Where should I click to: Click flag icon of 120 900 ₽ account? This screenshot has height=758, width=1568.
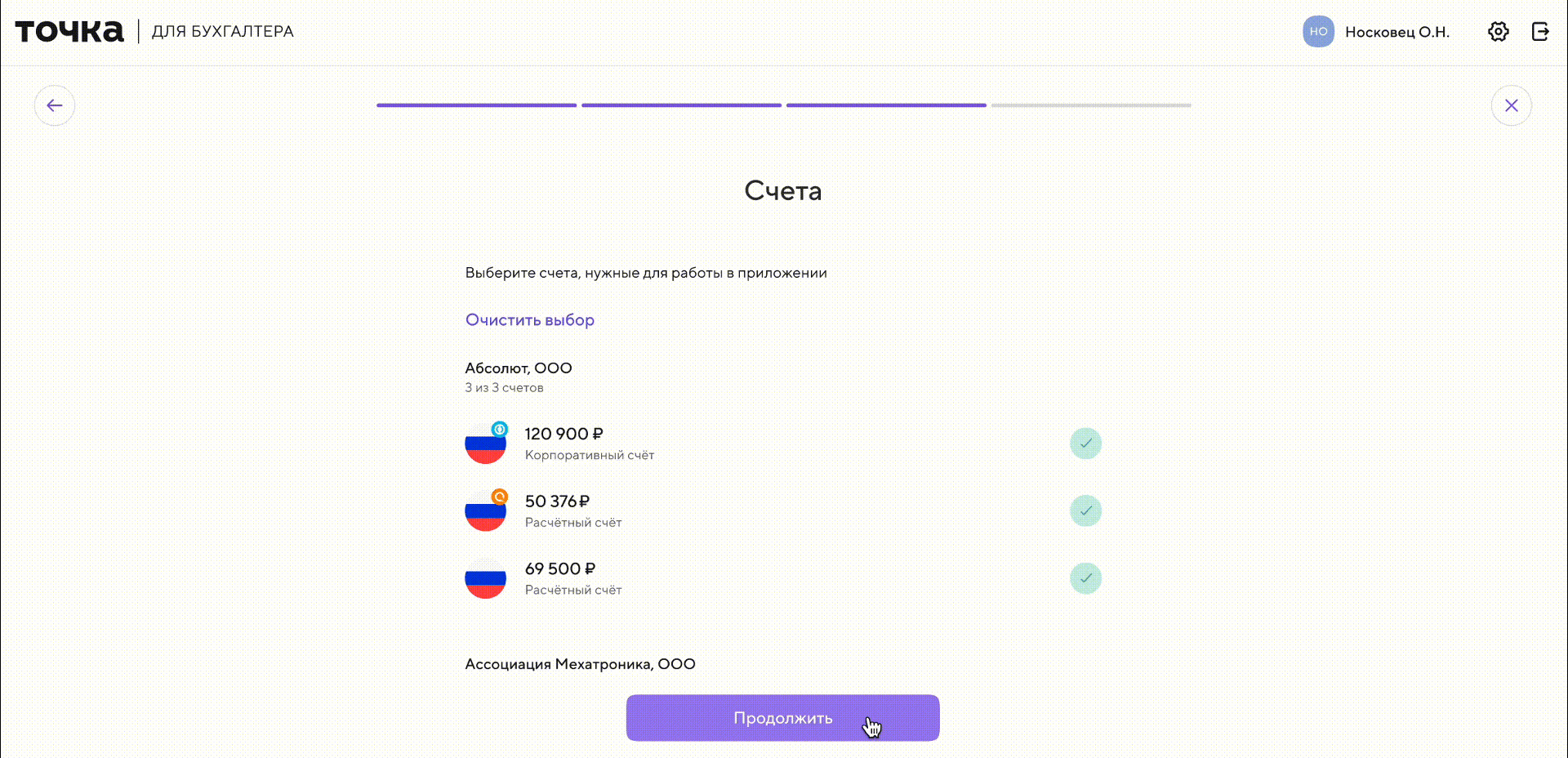(x=485, y=444)
